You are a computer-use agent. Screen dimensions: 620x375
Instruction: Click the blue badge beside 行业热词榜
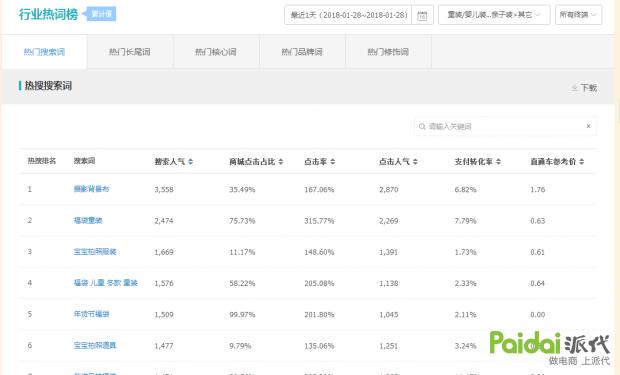tap(101, 14)
